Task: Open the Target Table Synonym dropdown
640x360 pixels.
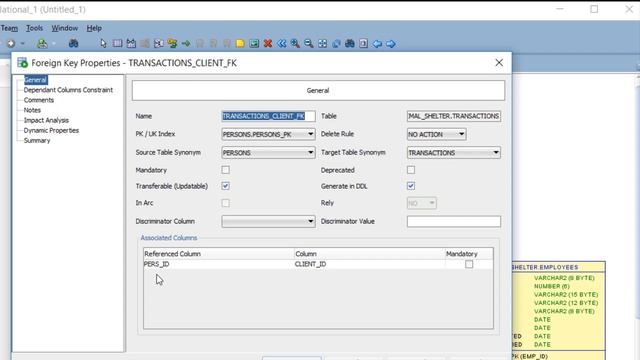Action: 453,153
